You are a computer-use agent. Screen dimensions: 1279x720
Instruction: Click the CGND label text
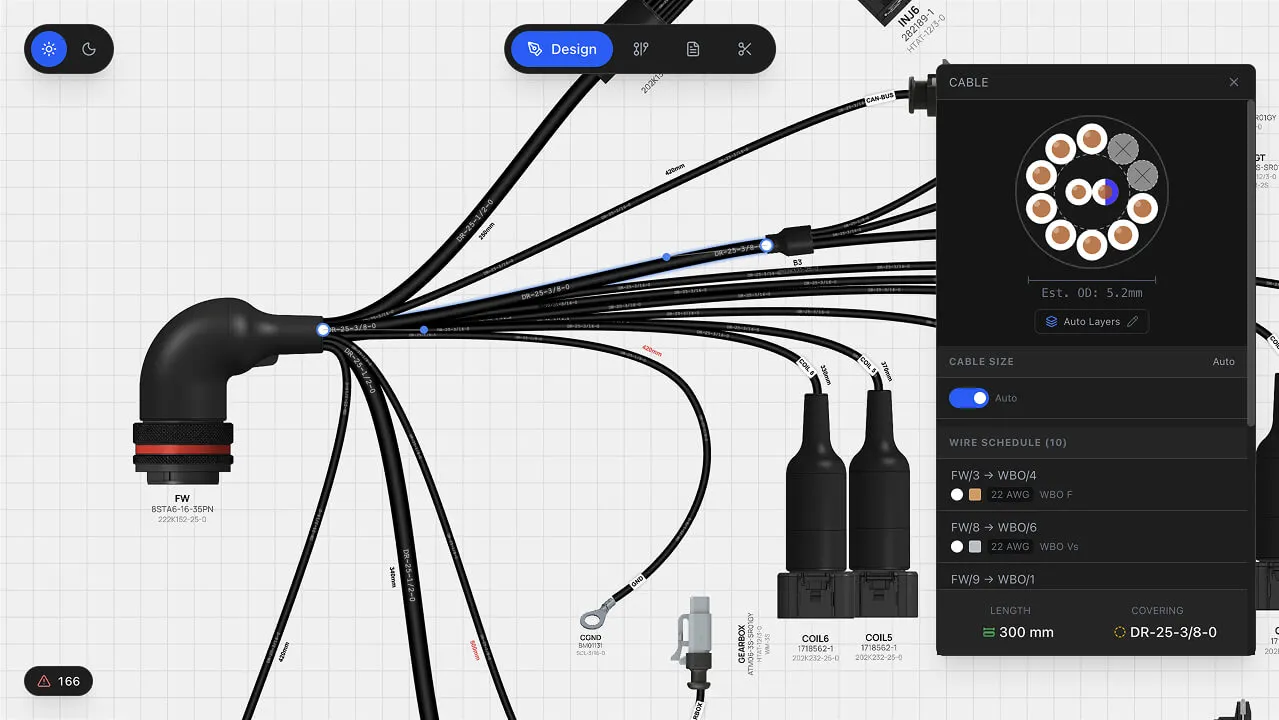[x=590, y=638]
